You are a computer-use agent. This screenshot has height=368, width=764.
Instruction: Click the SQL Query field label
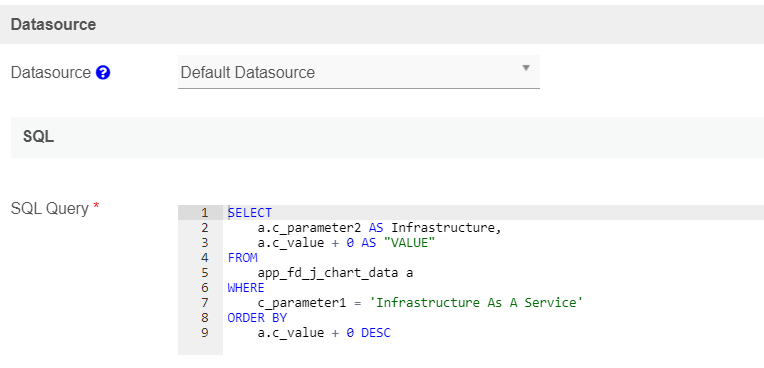(x=50, y=209)
